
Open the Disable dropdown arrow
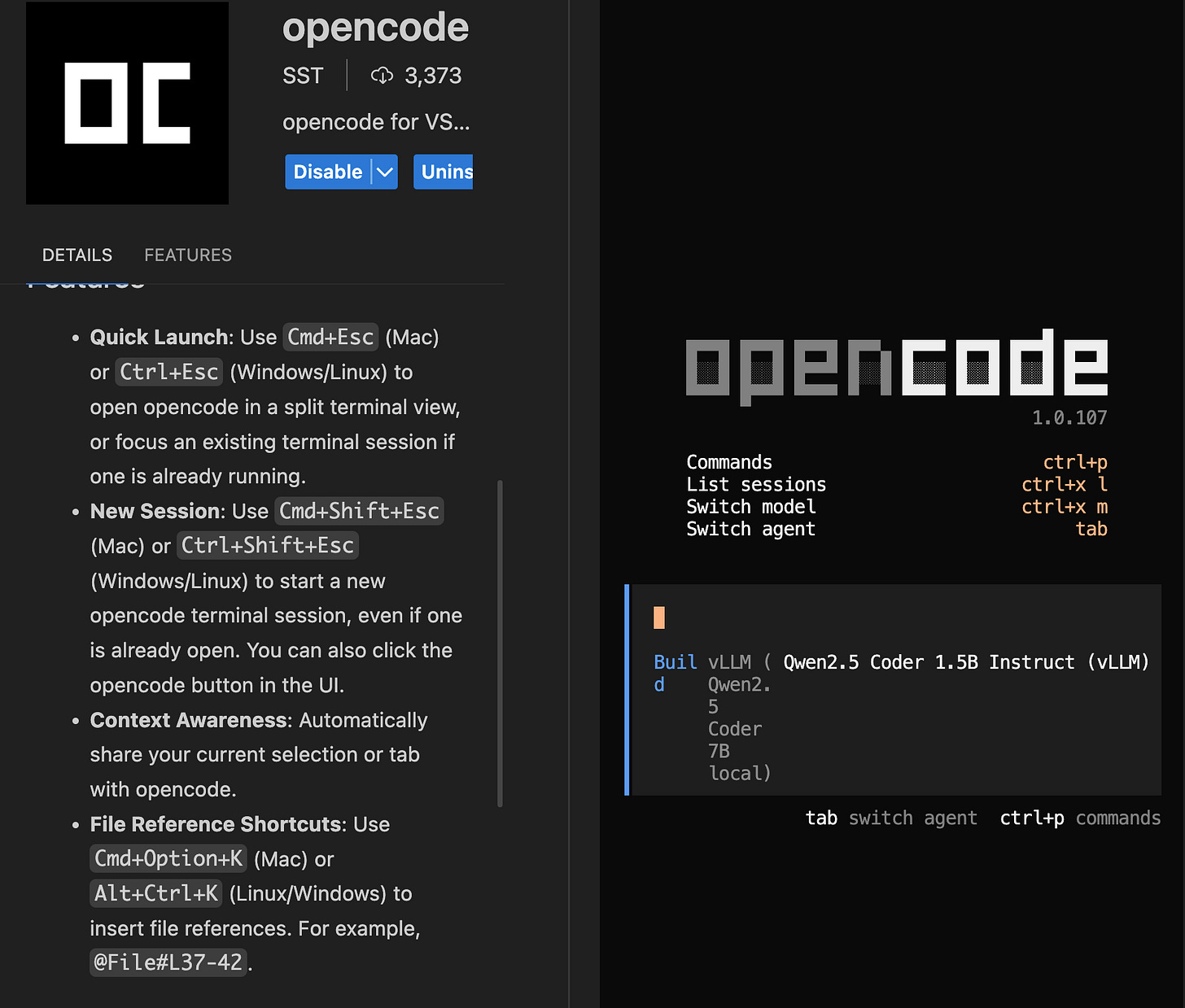coord(385,172)
